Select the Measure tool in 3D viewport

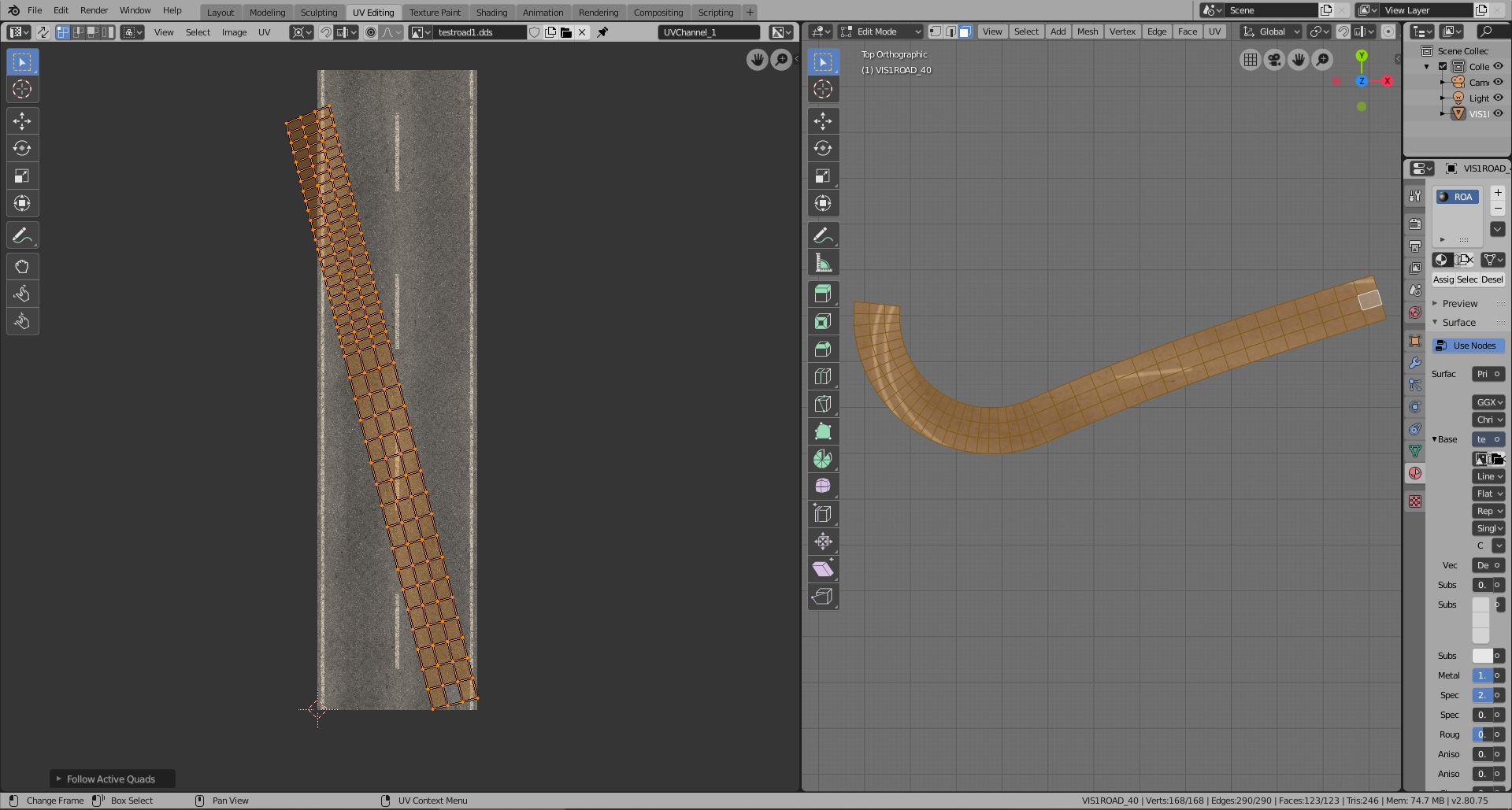coord(823,263)
